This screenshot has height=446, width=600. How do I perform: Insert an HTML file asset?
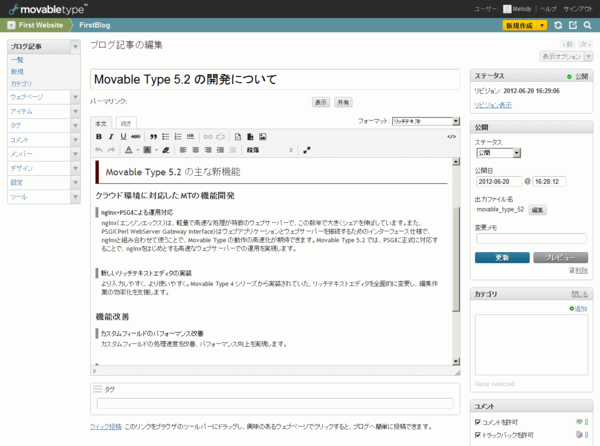pyautogui.click(x=238, y=137)
